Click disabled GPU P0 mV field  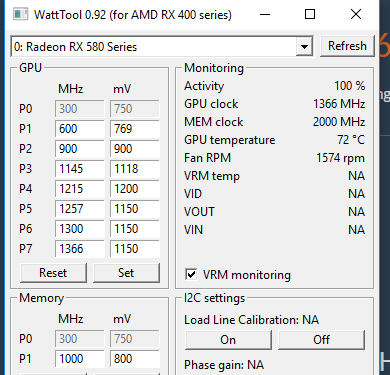click(x=135, y=109)
